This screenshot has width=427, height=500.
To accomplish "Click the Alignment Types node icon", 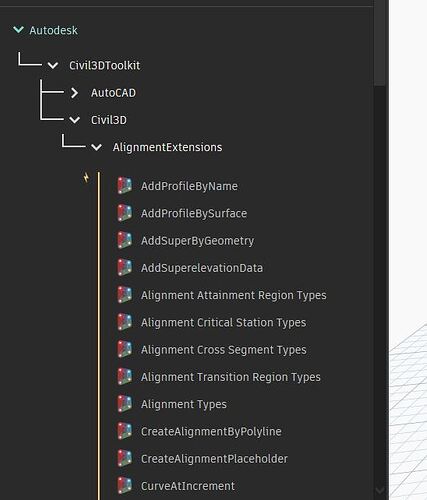I will (125, 404).
